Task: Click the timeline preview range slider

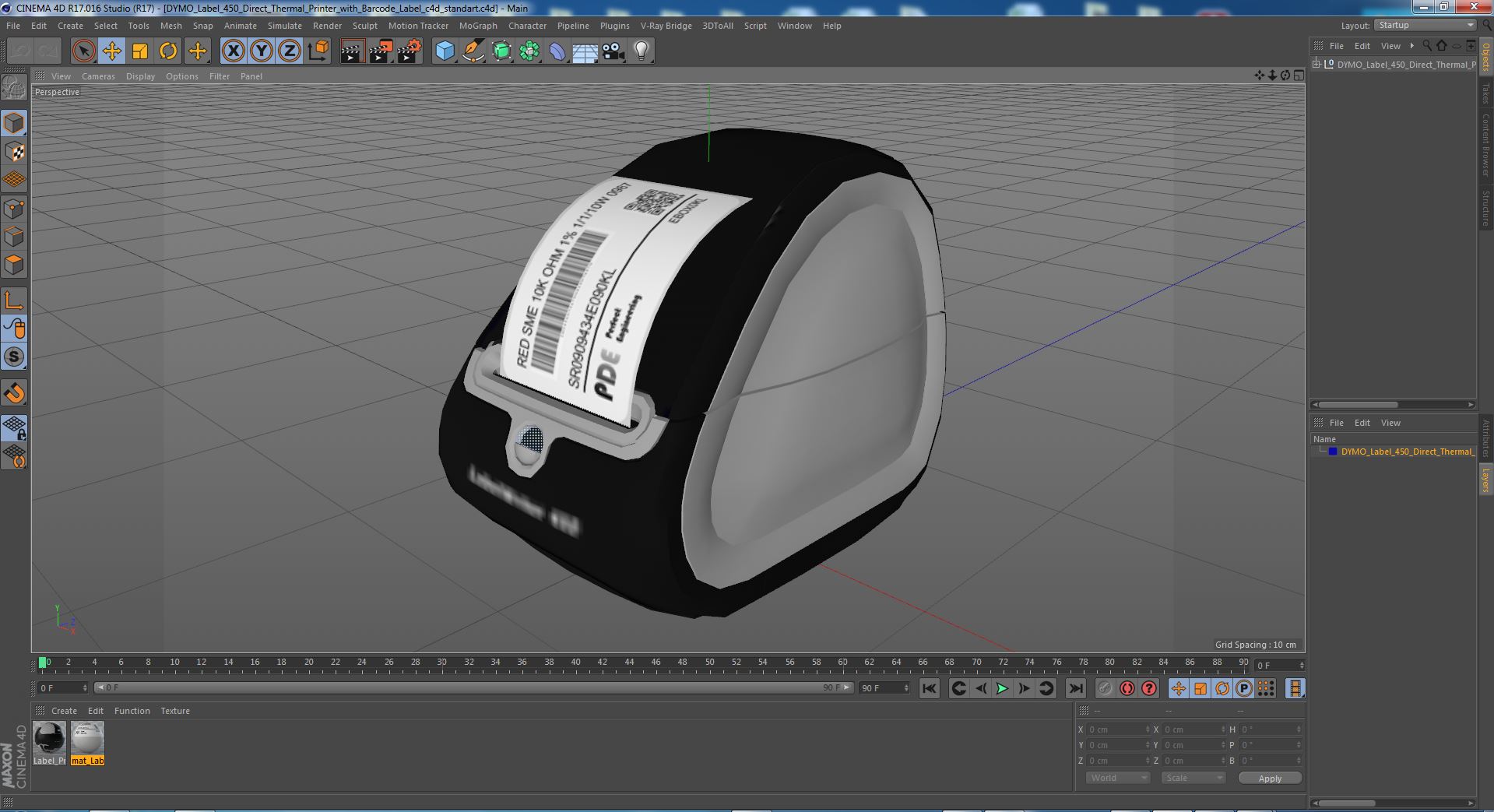Action: (x=473, y=688)
